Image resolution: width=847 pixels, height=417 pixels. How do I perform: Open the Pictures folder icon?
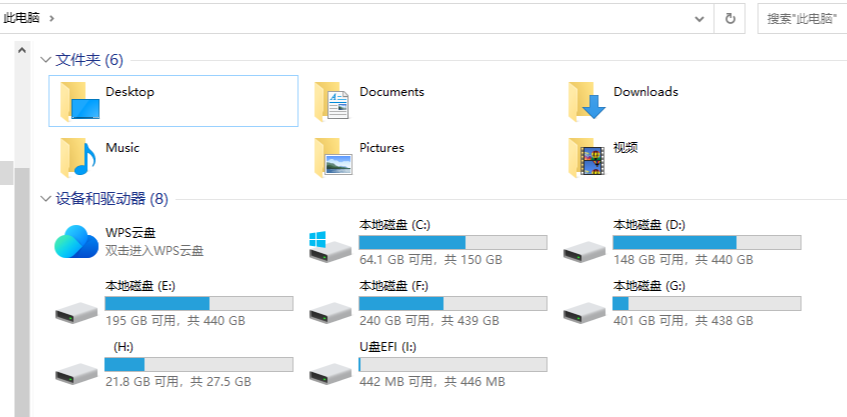tap(333, 157)
